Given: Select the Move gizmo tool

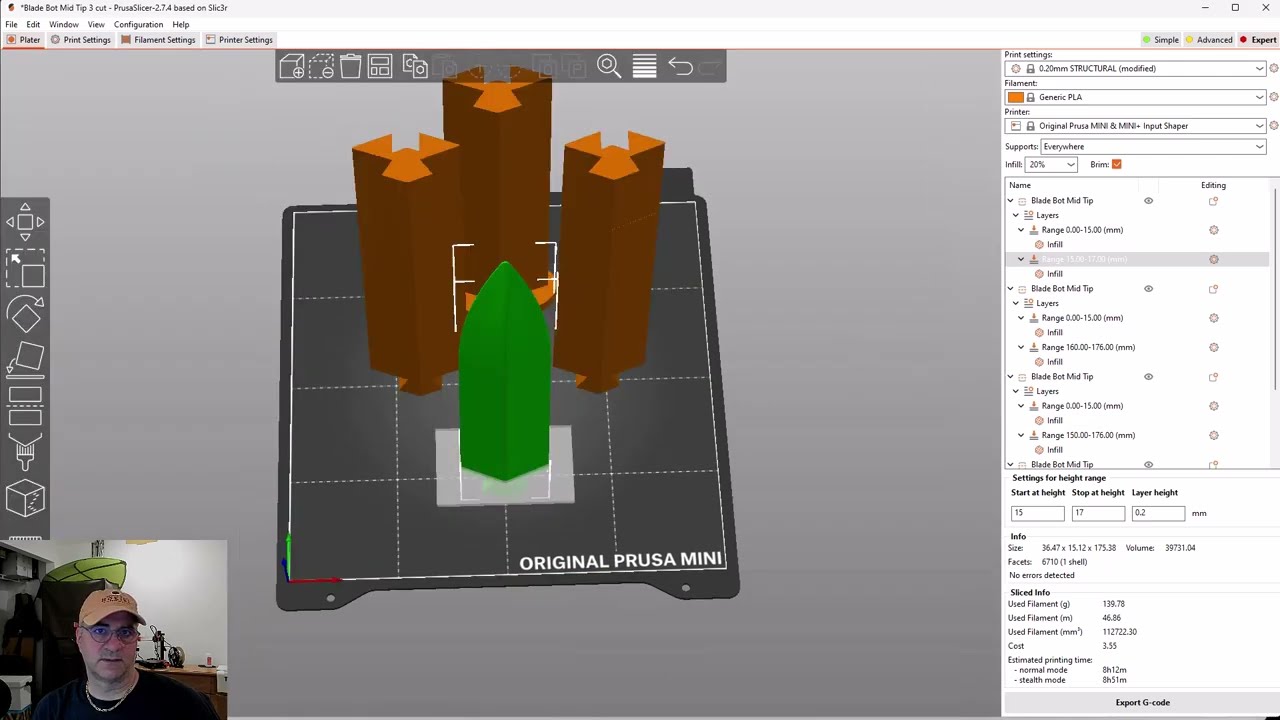Looking at the screenshot, I should tap(25, 222).
